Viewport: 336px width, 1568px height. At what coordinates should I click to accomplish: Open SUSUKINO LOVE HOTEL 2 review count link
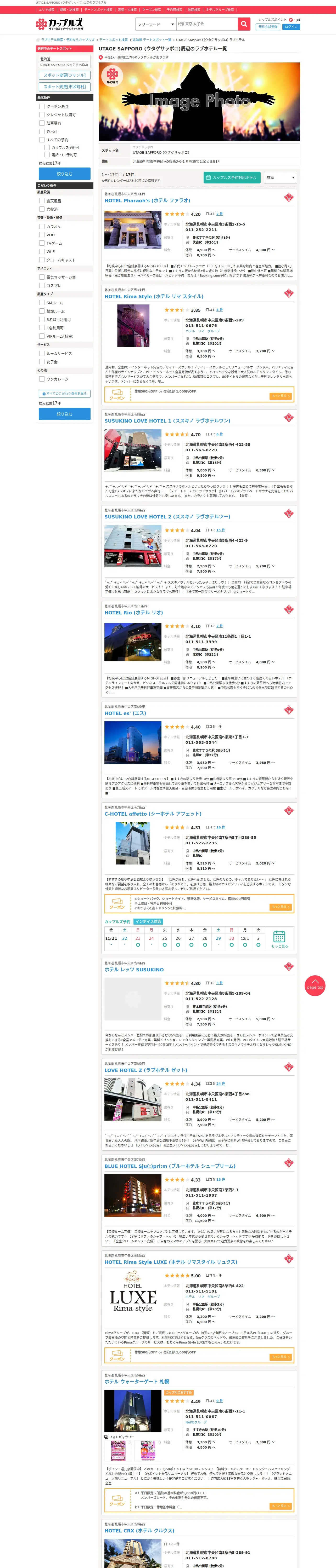click(221, 530)
